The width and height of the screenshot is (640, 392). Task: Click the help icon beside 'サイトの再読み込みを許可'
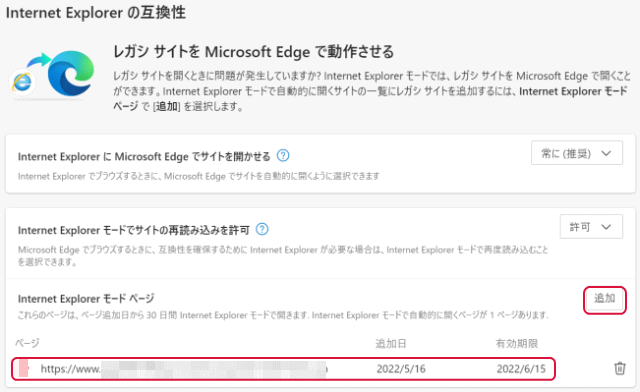(x=262, y=229)
